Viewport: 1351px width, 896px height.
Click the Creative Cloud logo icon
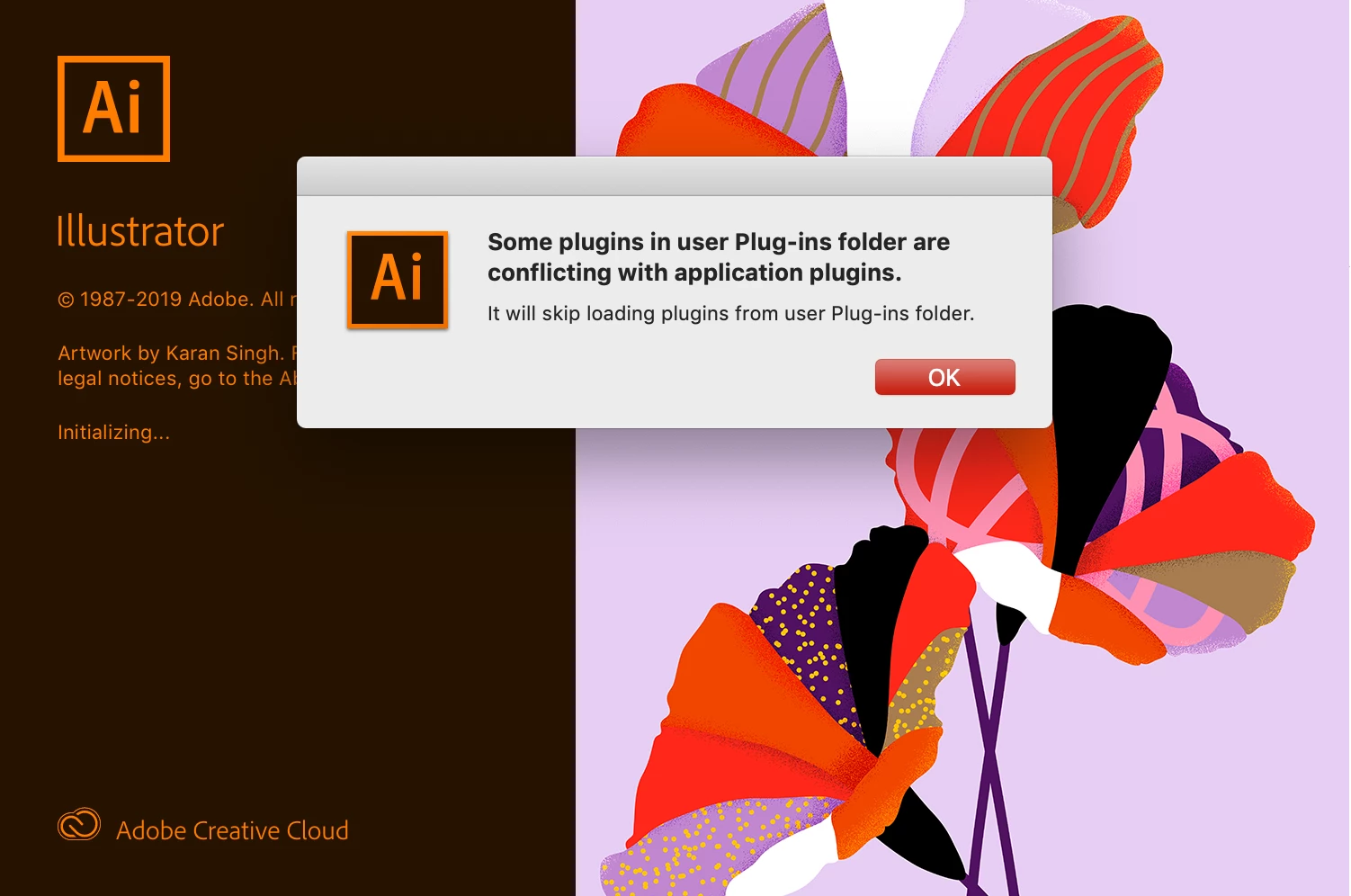point(79,824)
